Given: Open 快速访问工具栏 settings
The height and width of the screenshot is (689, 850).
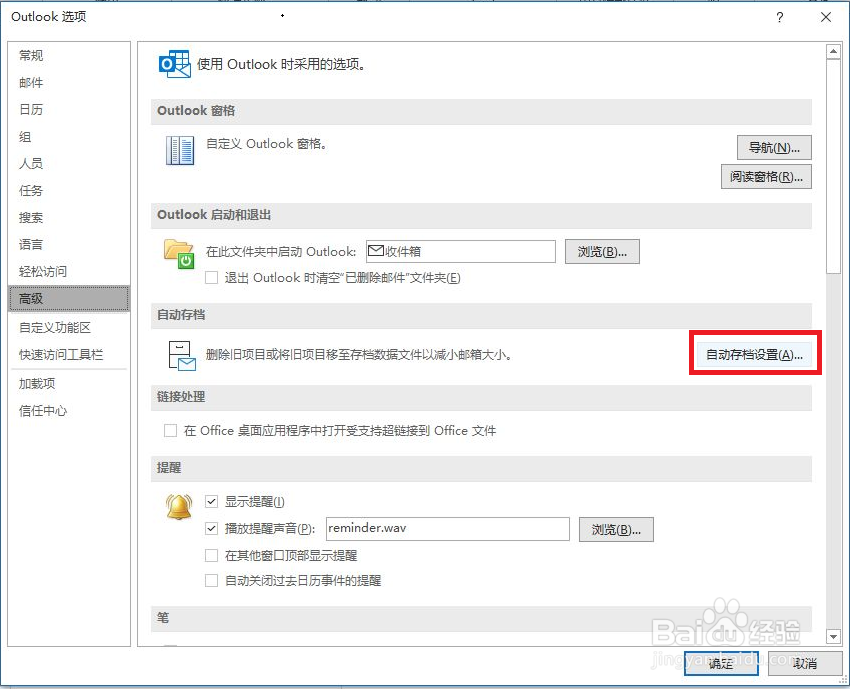Looking at the screenshot, I should [x=69, y=355].
